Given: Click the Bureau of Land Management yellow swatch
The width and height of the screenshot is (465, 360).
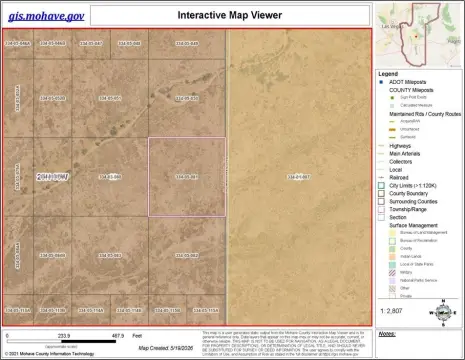Looking at the screenshot, I should (x=392, y=233).
